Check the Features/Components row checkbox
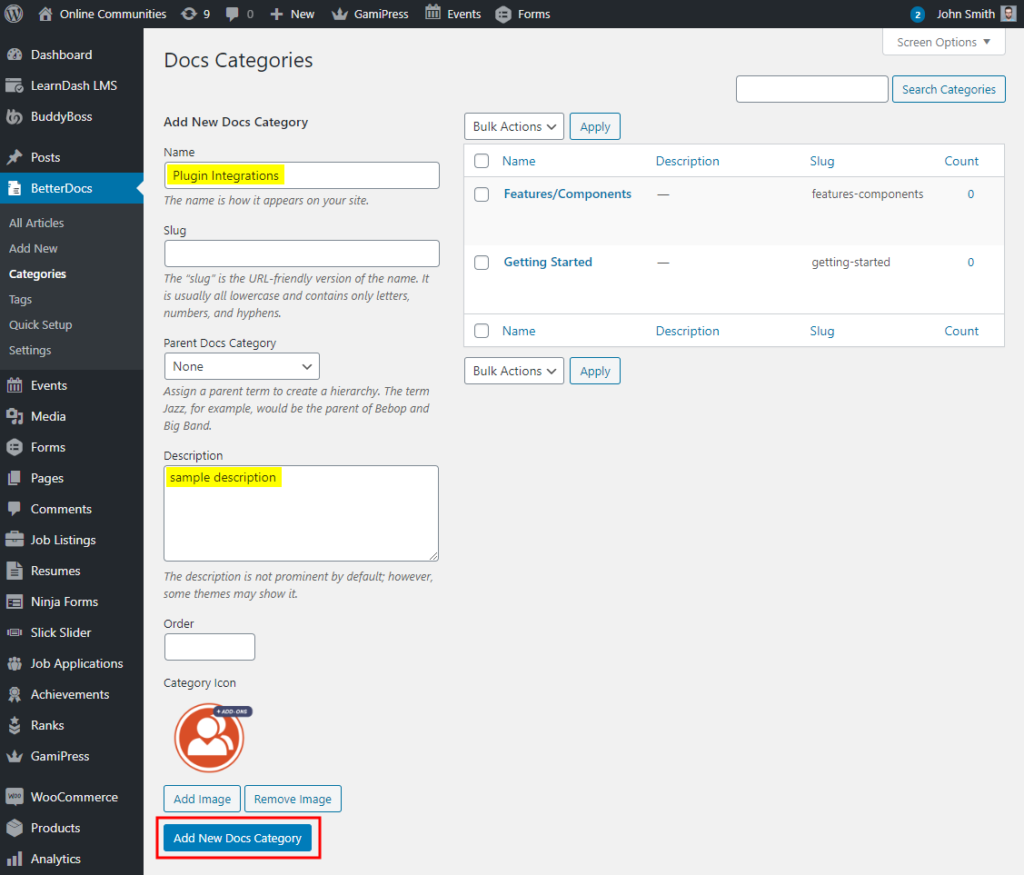 (481, 194)
